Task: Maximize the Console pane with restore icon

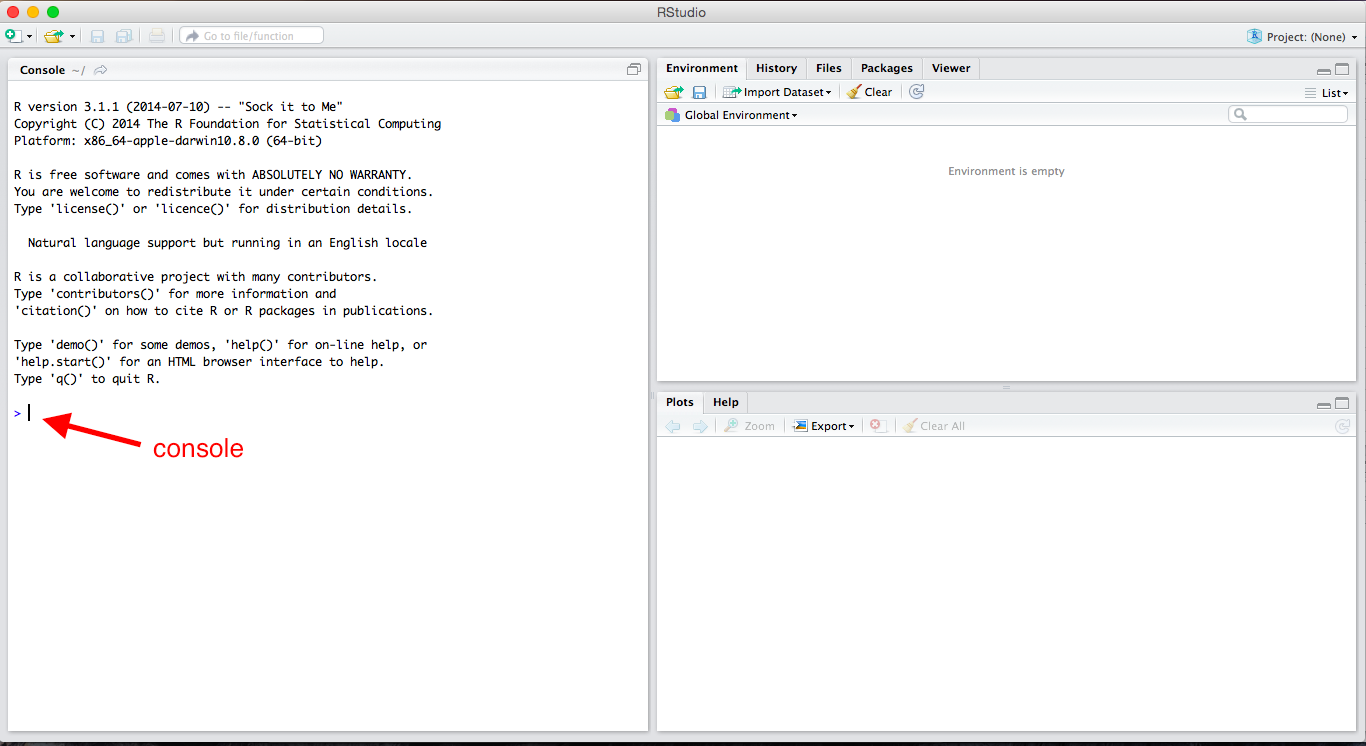Action: (634, 69)
